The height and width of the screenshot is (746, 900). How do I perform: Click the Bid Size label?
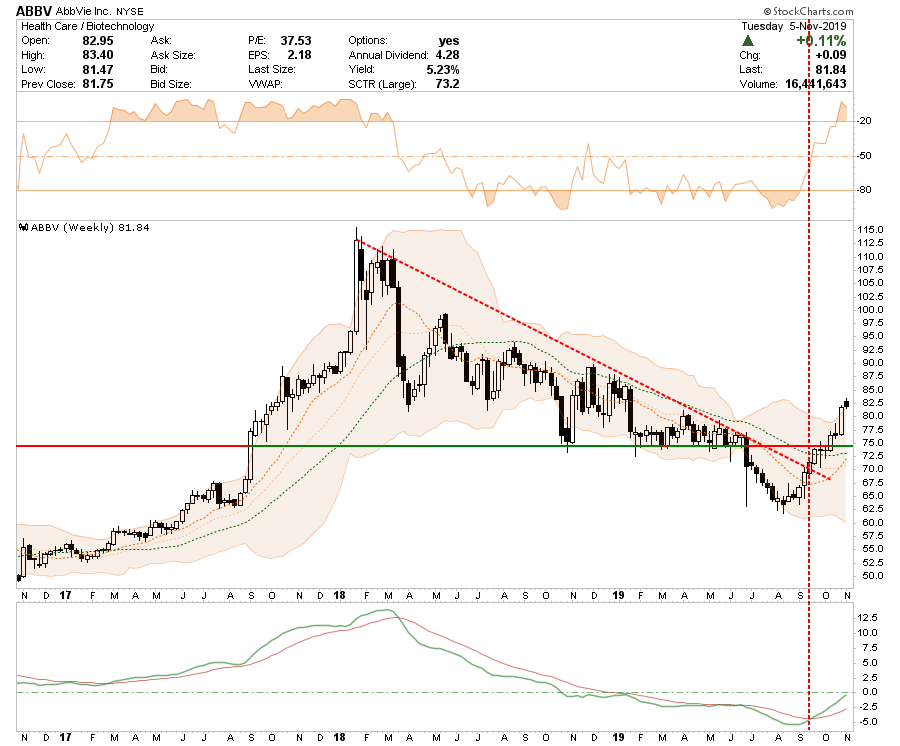[x=170, y=84]
